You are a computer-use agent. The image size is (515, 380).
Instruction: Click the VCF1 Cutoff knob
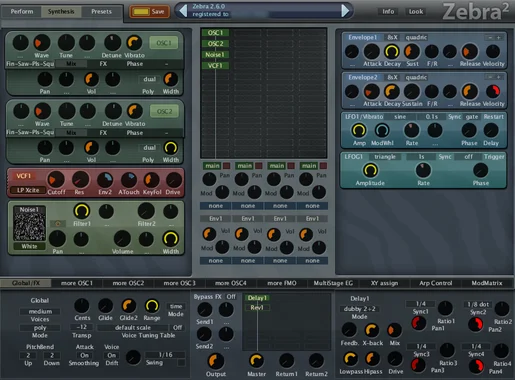[56, 180]
